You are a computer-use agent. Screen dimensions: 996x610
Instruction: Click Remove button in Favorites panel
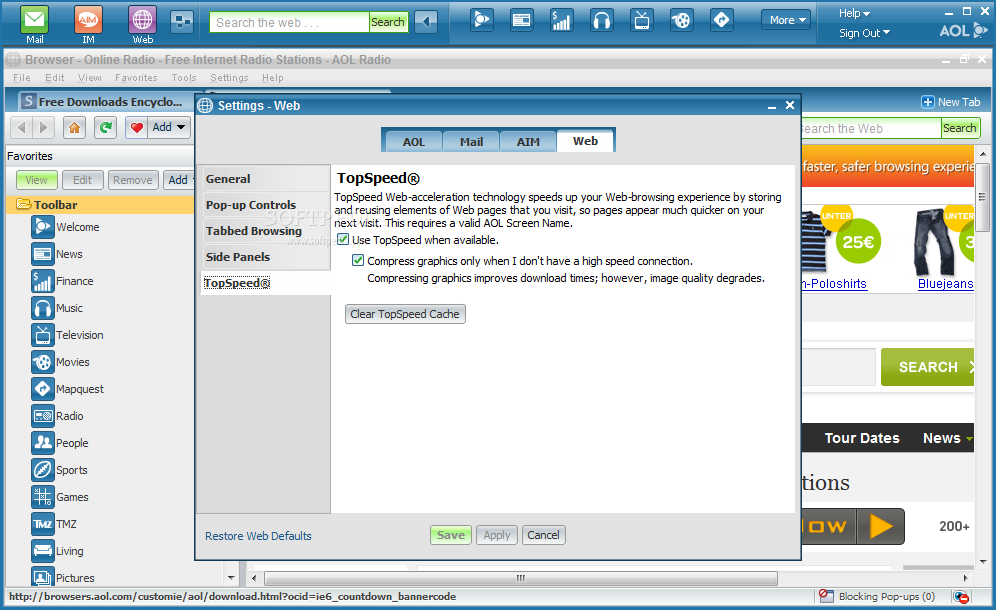(x=133, y=180)
